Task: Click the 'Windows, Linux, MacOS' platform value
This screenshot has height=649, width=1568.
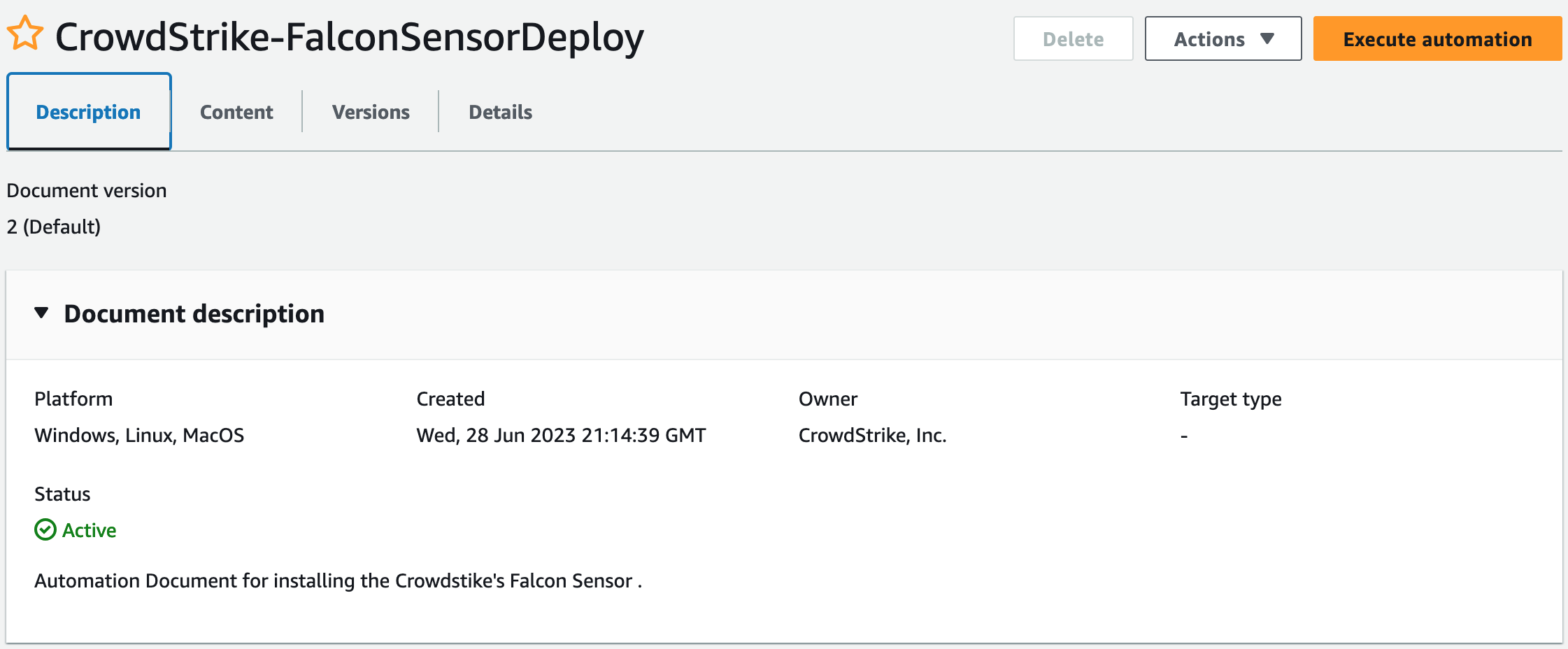Action: (x=139, y=435)
